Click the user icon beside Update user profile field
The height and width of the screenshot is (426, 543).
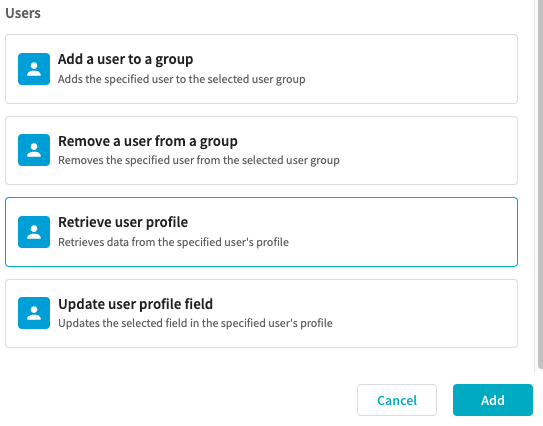[34, 313]
